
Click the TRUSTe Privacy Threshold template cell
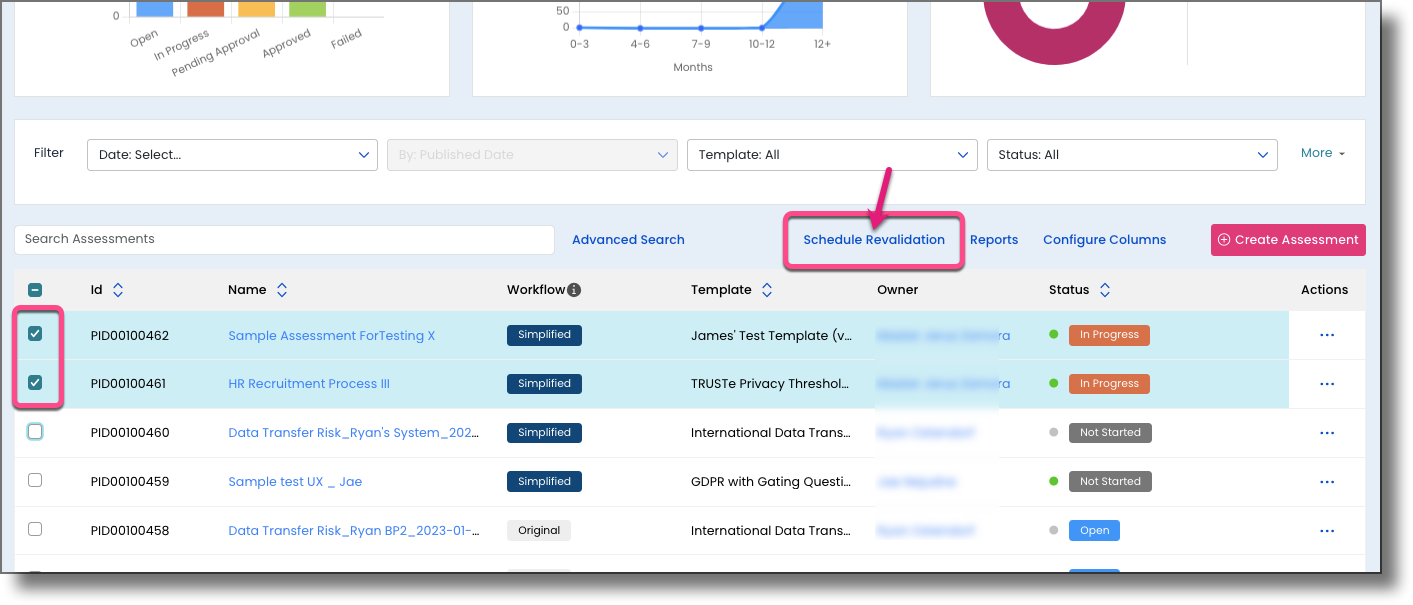(x=770, y=384)
